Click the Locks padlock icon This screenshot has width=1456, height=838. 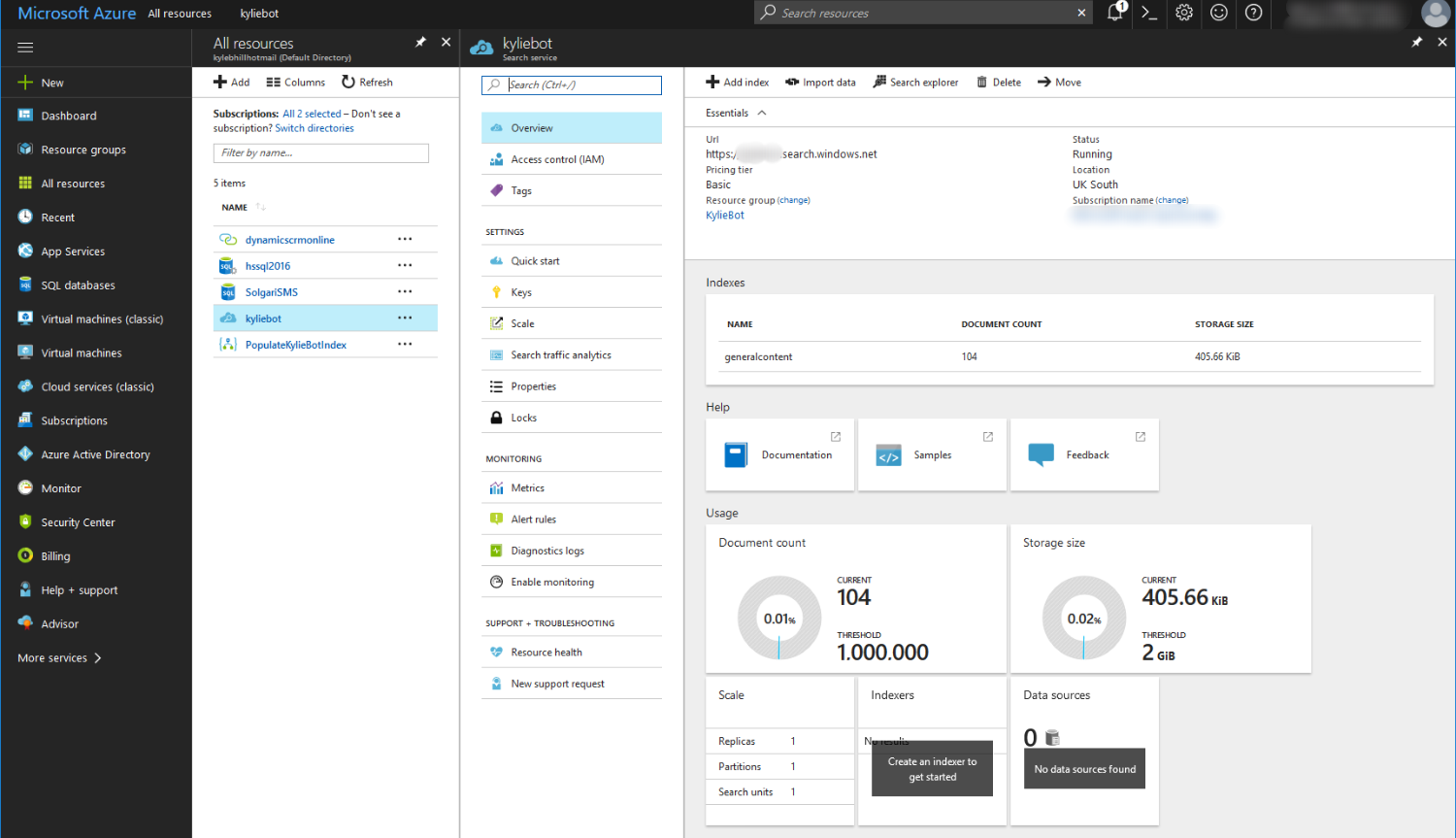tap(496, 418)
